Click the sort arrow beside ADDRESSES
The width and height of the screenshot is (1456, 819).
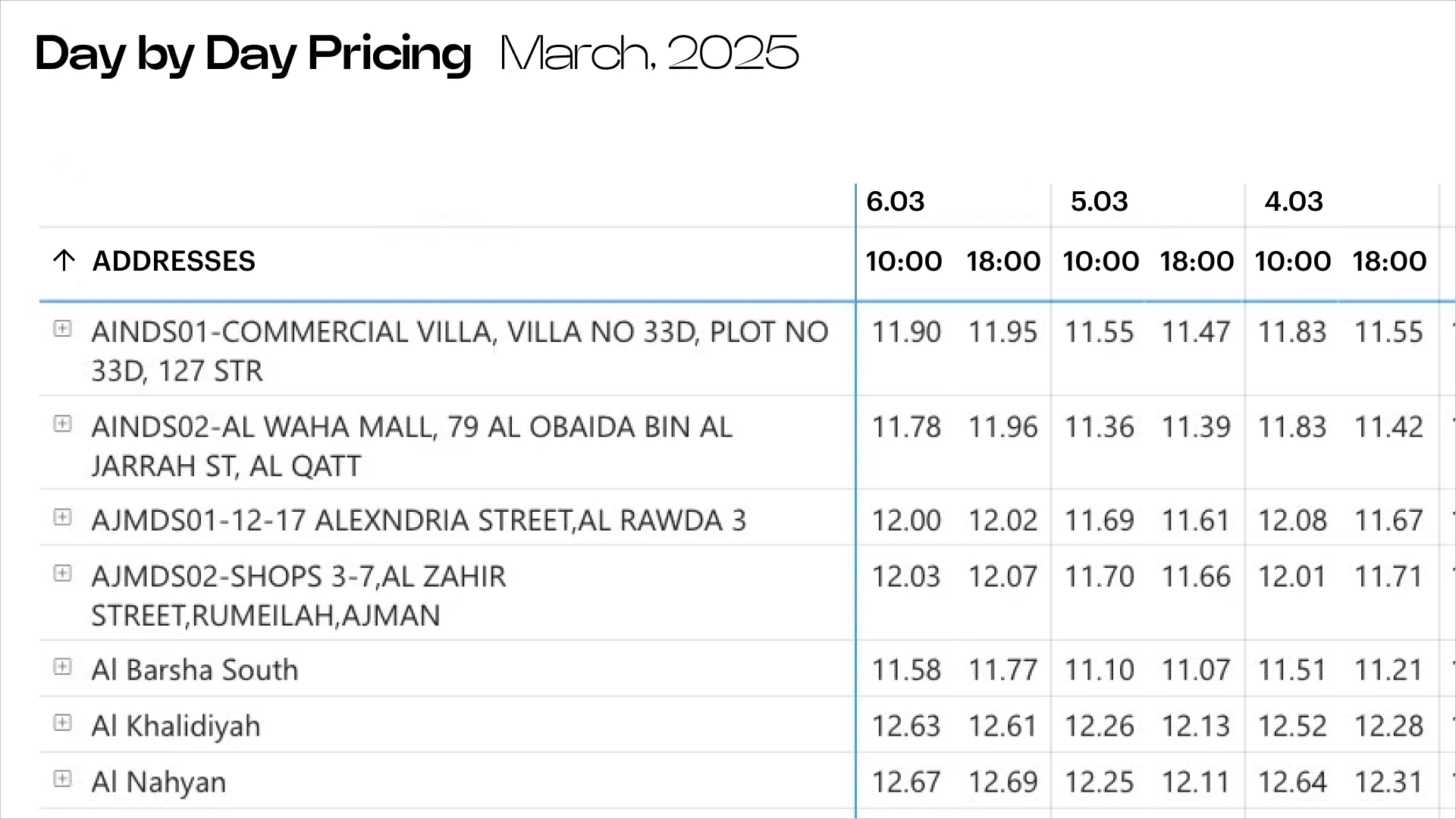[x=64, y=261]
